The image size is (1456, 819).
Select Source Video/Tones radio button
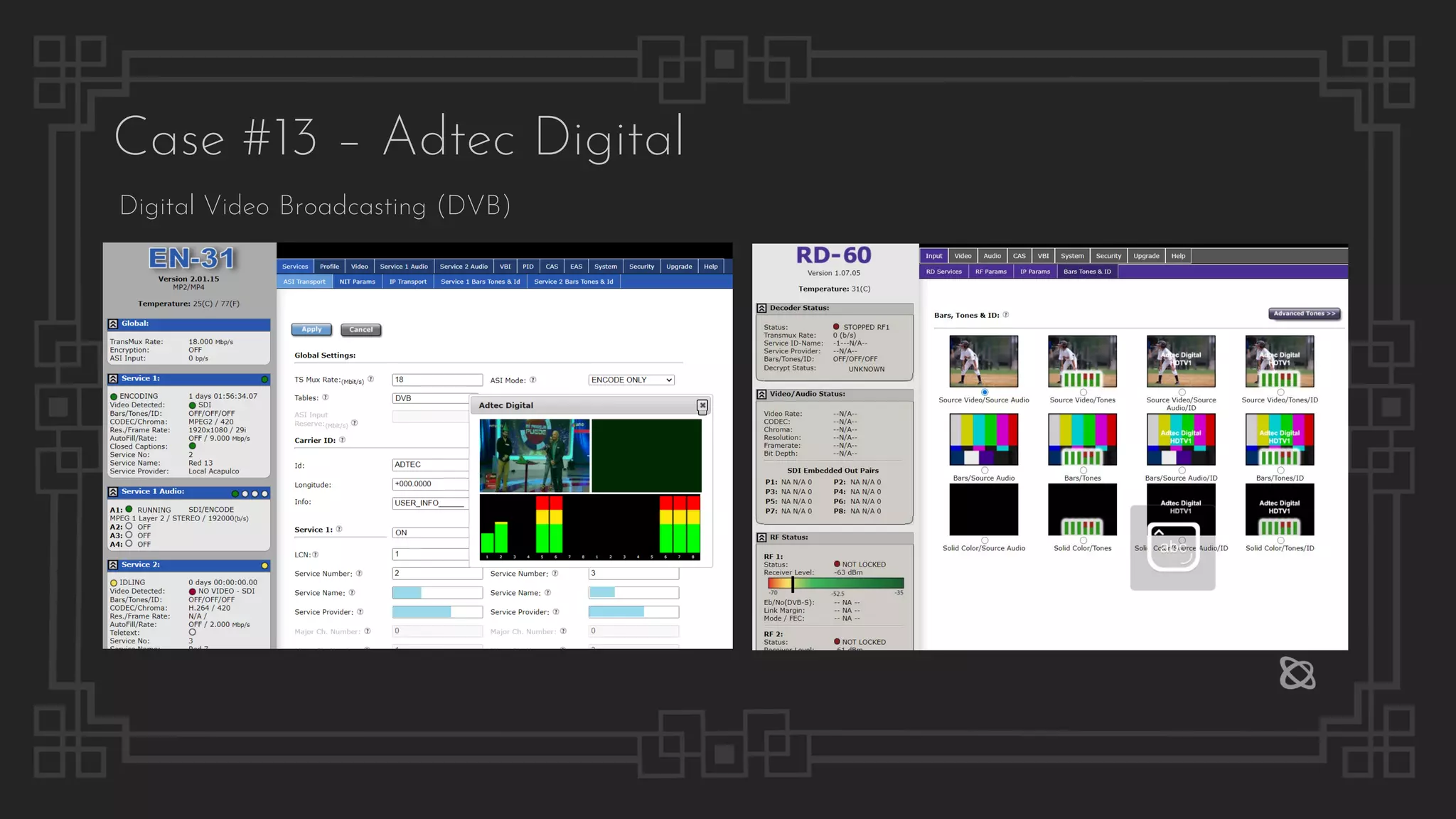point(1083,392)
